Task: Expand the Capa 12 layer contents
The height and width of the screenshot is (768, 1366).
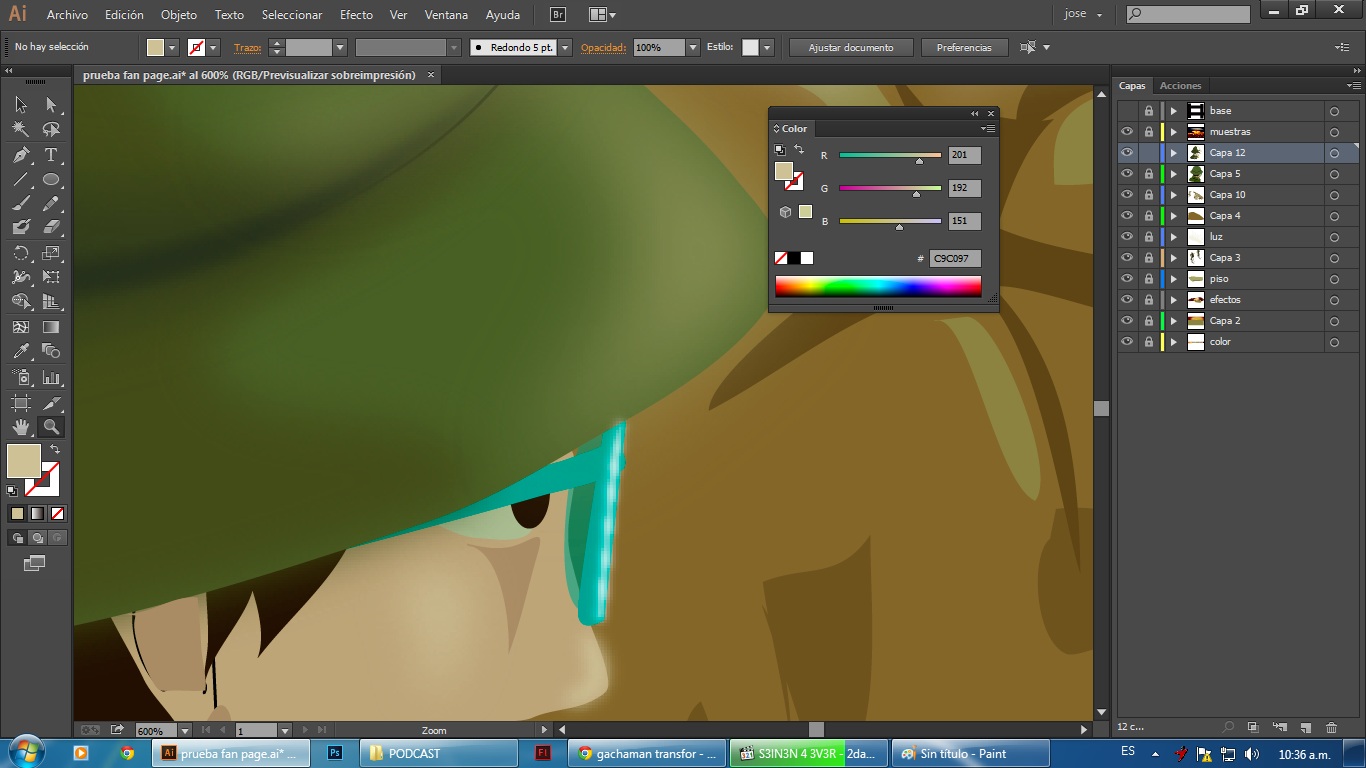Action: coord(1174,153)
